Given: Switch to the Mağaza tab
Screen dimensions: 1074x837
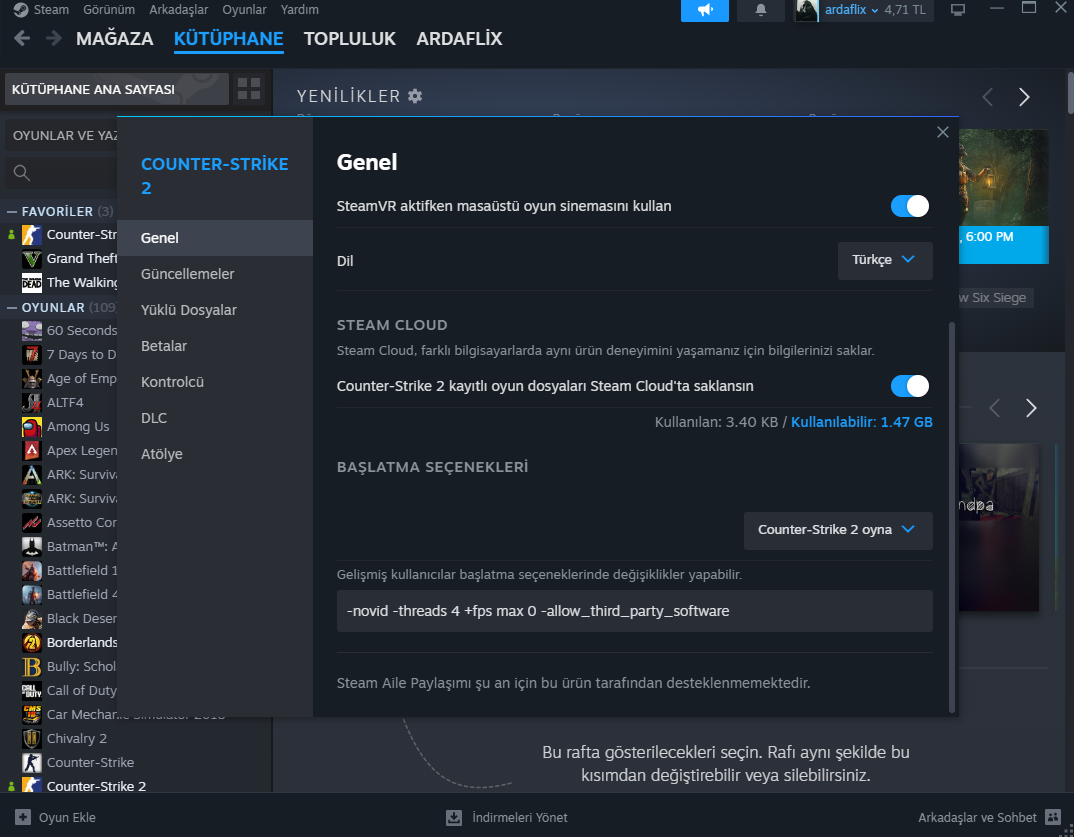Looking at the screenshot, I should (114, 38).
